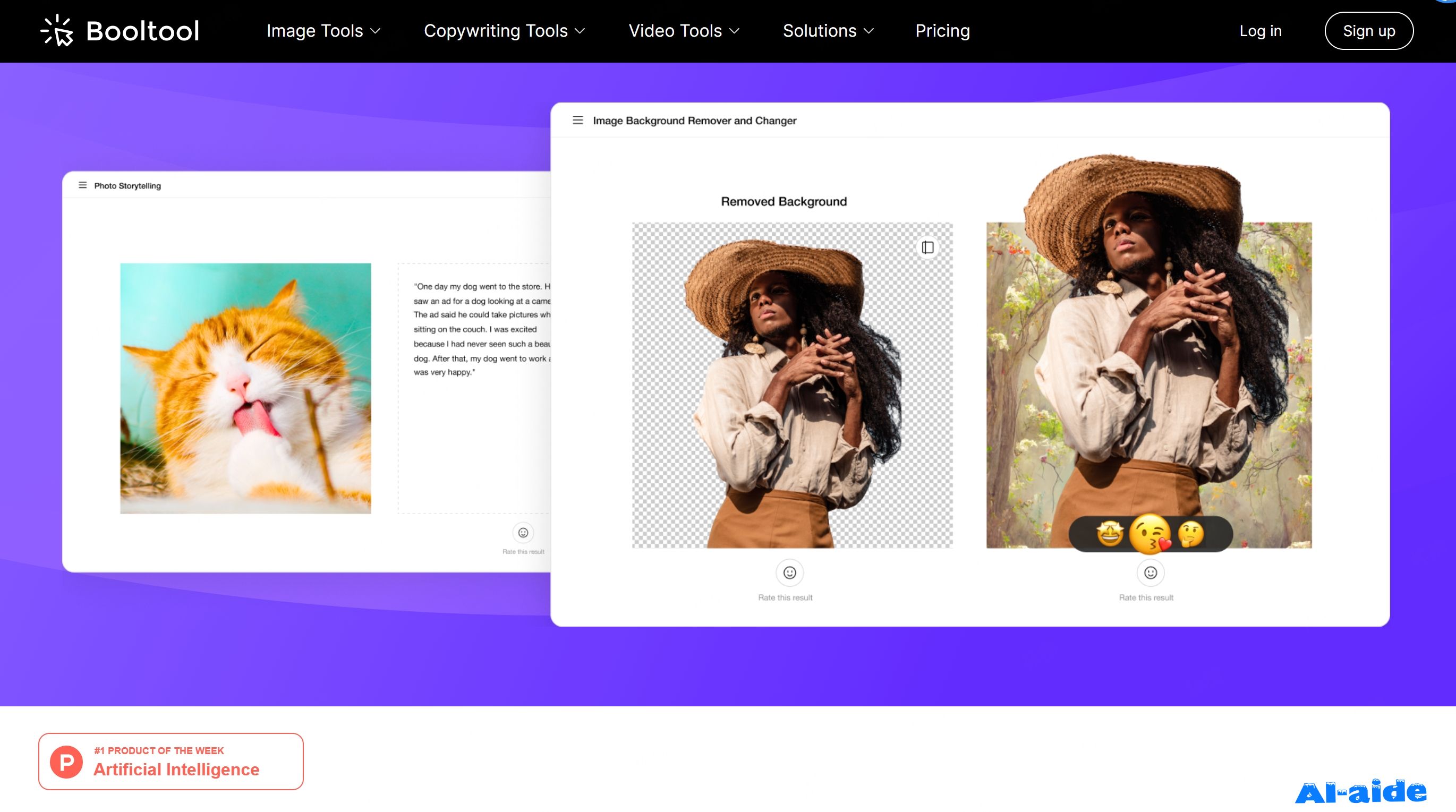Click the Log in link
The image size is (1456, 812).
point(1261,30)
